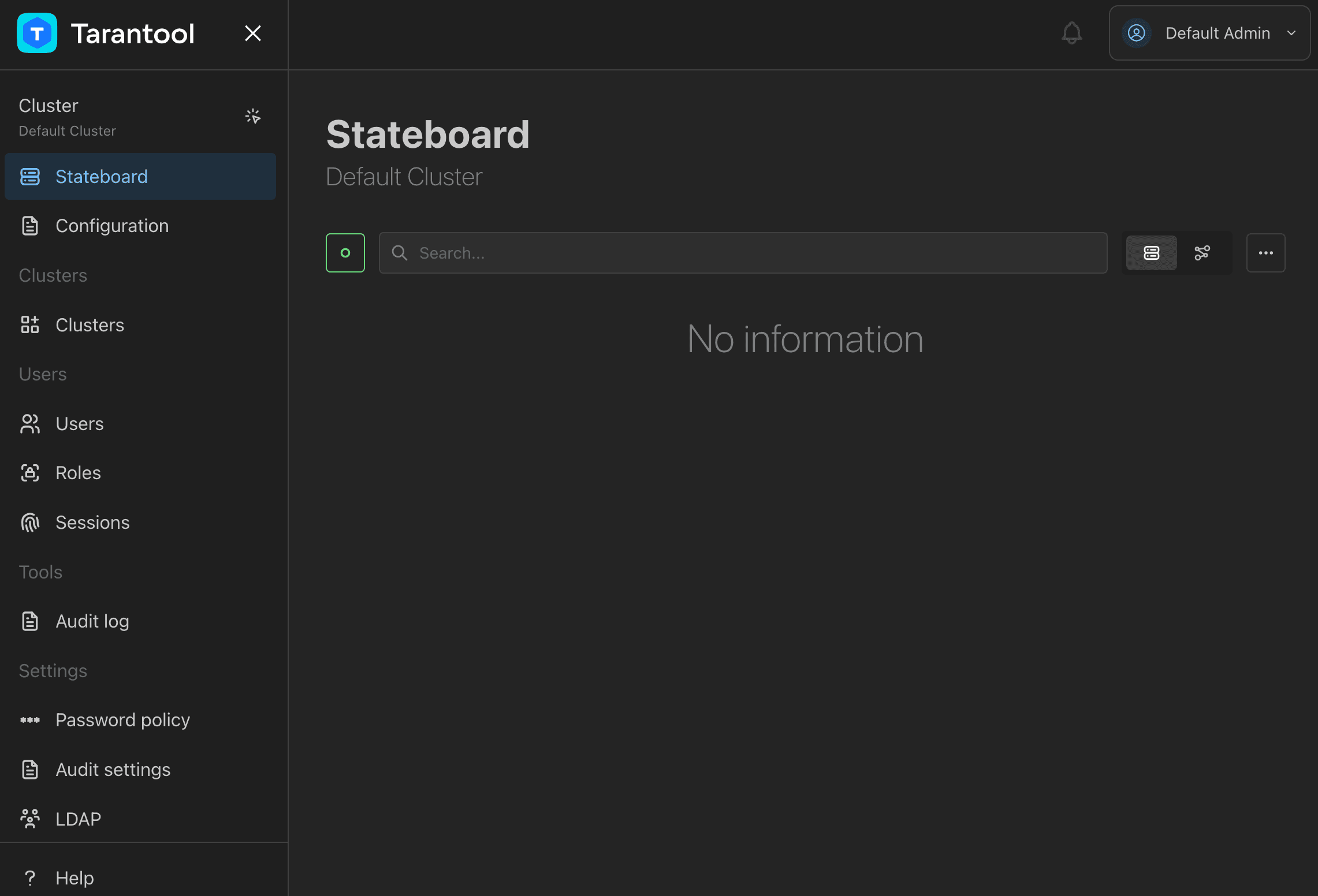Switch to graph topology view
Screen dimensions: 1318x896
click(x=1202, y=253)
